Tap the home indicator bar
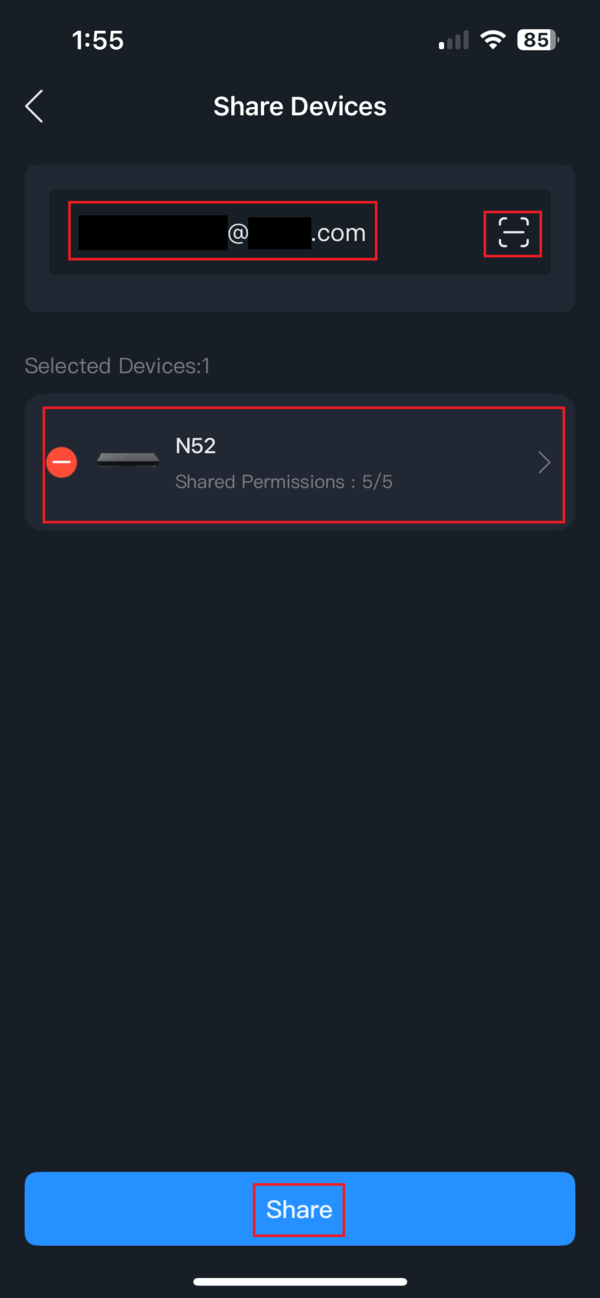Image resolution: width=600 pixels, height=1298 pixels. (x=300, y=1281)
